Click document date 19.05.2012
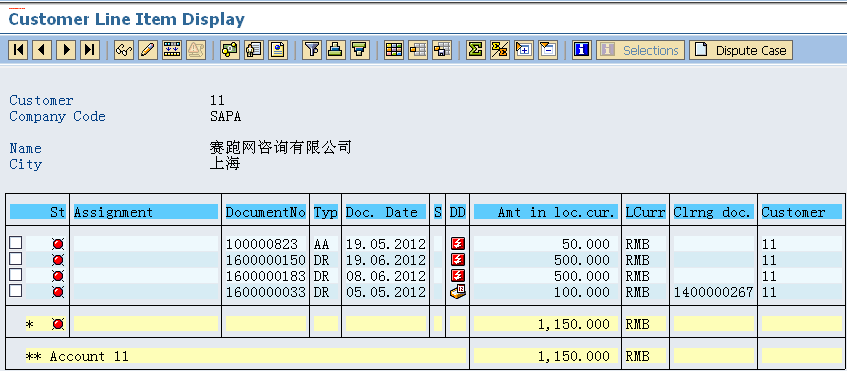The width and height of the screenshot is (847, 371). [386, 244]
